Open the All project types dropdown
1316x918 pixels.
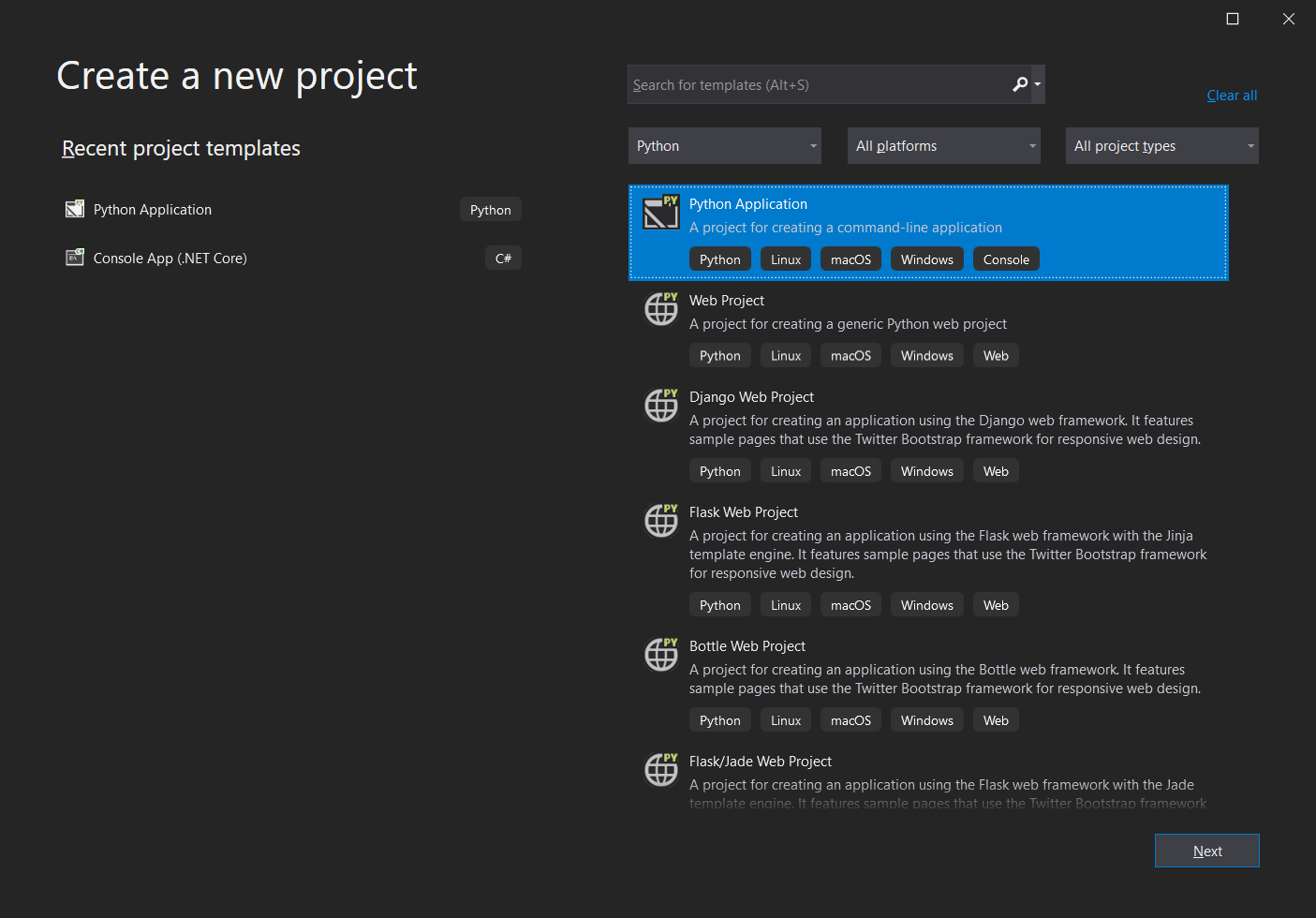1161,146
